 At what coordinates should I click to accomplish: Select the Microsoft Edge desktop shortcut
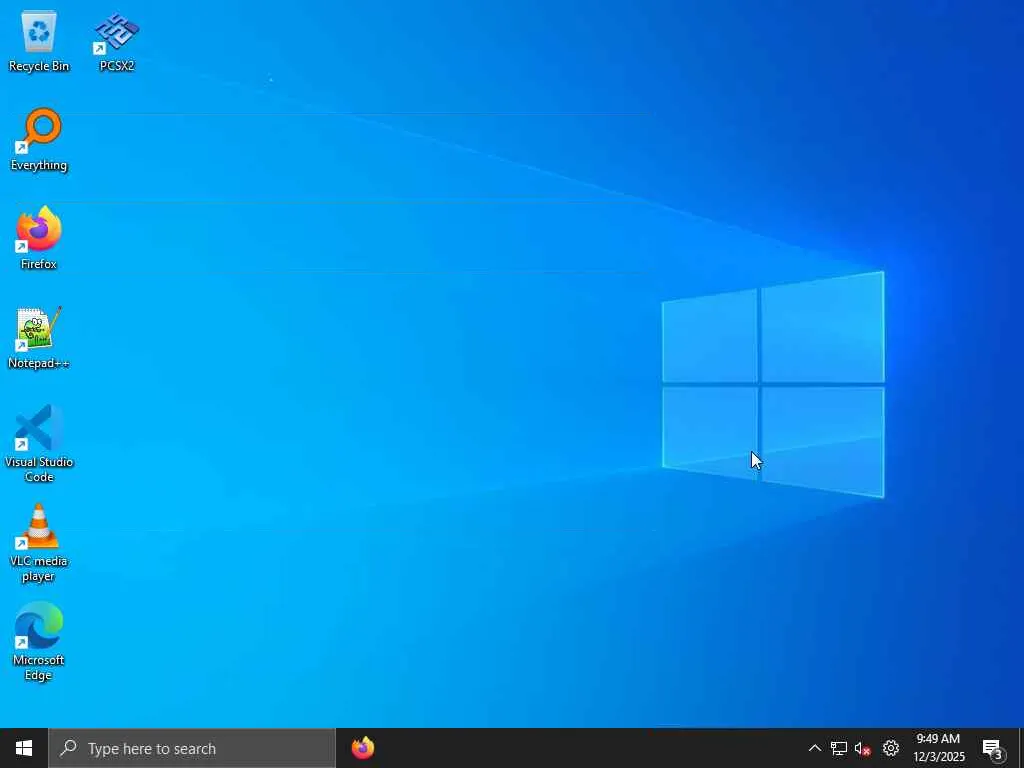(39, 642)
